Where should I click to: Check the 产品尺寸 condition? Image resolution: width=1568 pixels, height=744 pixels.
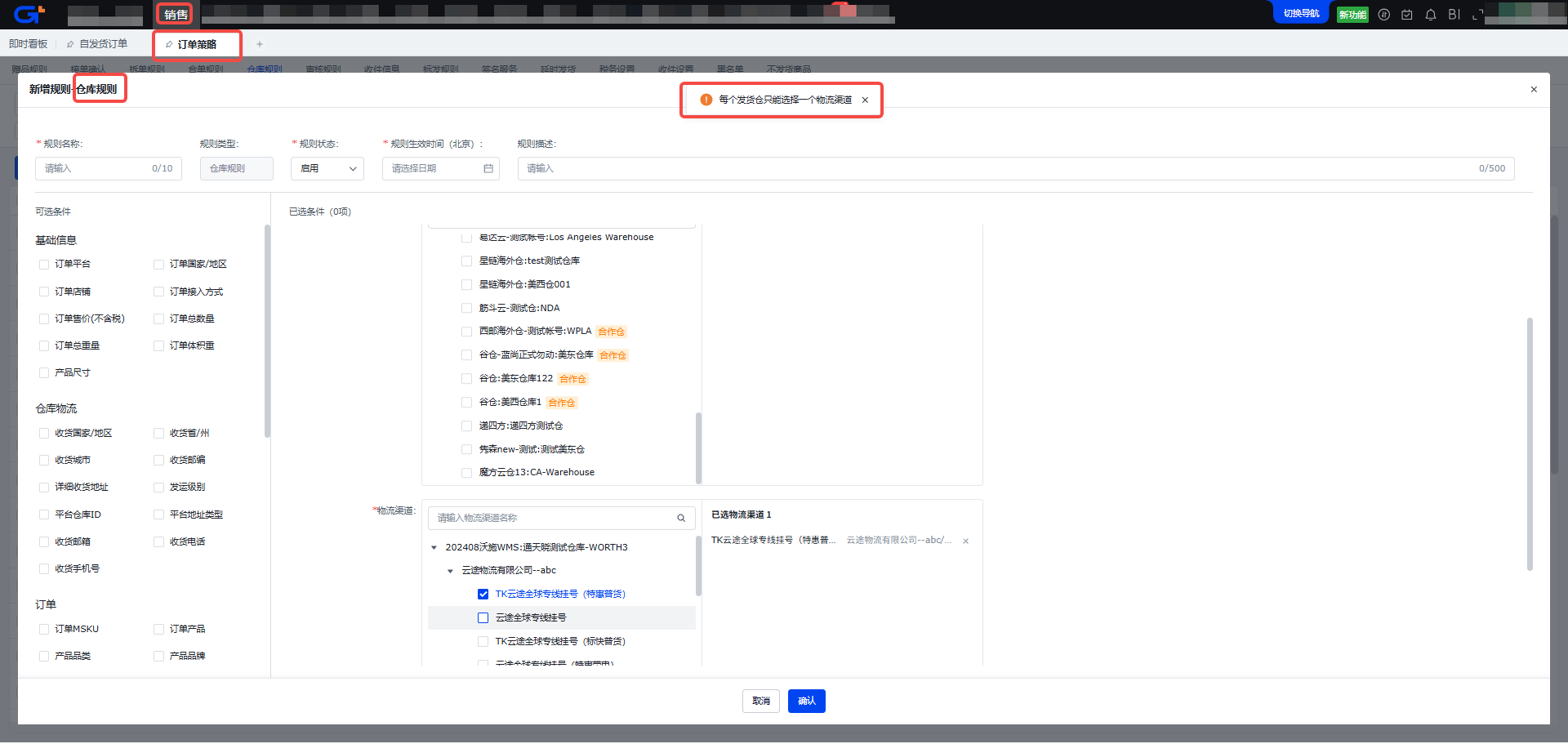[44, 373]
